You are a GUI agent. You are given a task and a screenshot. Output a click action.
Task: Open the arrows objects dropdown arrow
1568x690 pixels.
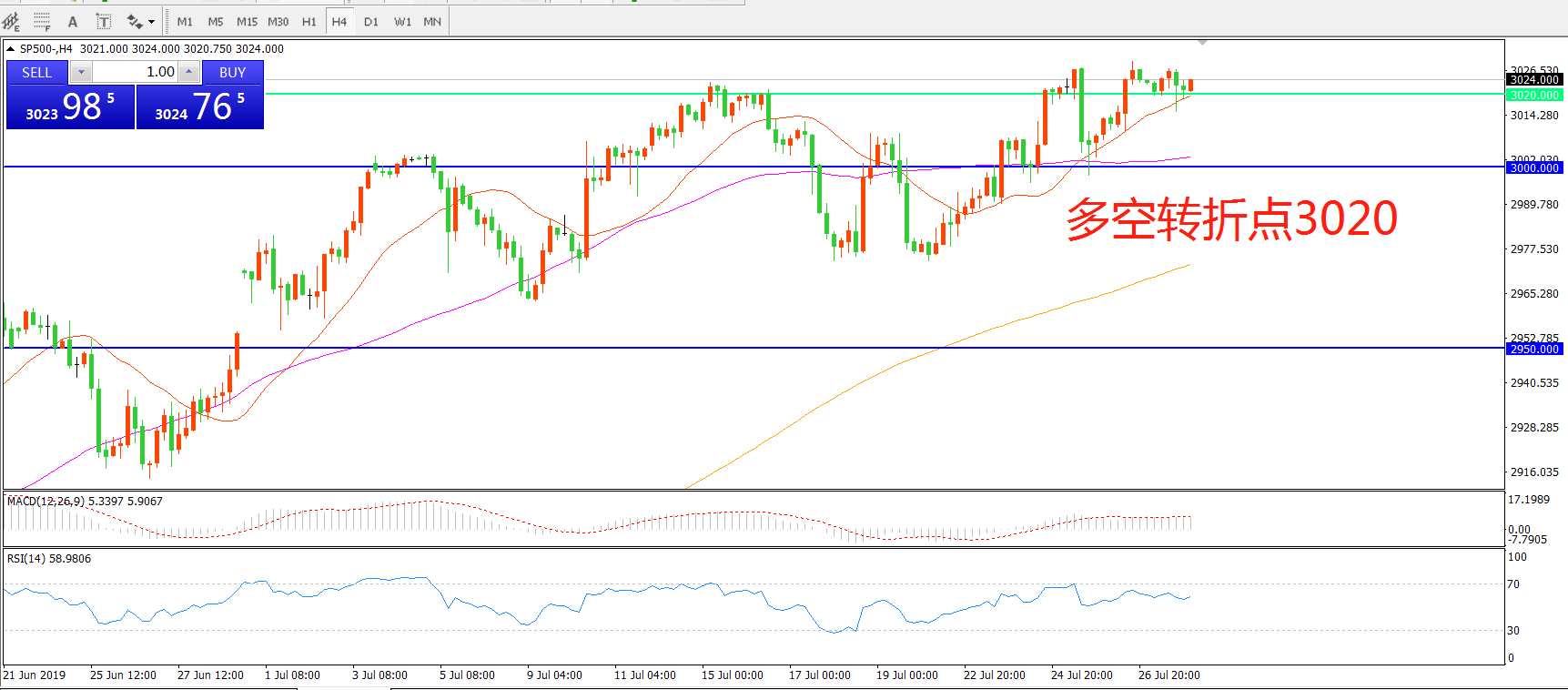pyautogui.click(x=151, y=21)
